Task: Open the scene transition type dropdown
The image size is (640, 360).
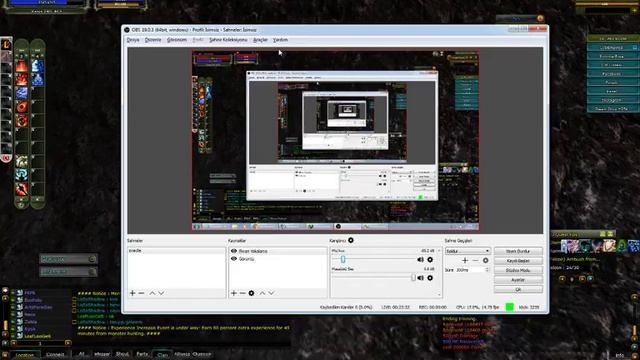Action: click(467, 251)
